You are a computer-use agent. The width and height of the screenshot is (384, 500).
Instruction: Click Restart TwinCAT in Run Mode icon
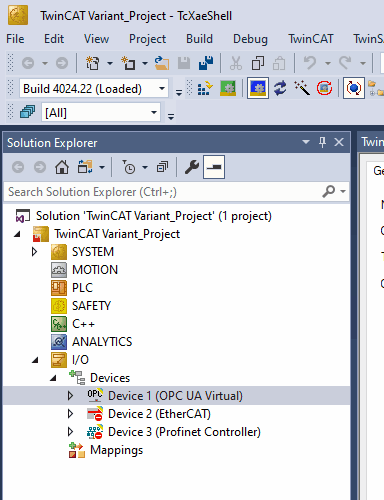coord(228,88)
